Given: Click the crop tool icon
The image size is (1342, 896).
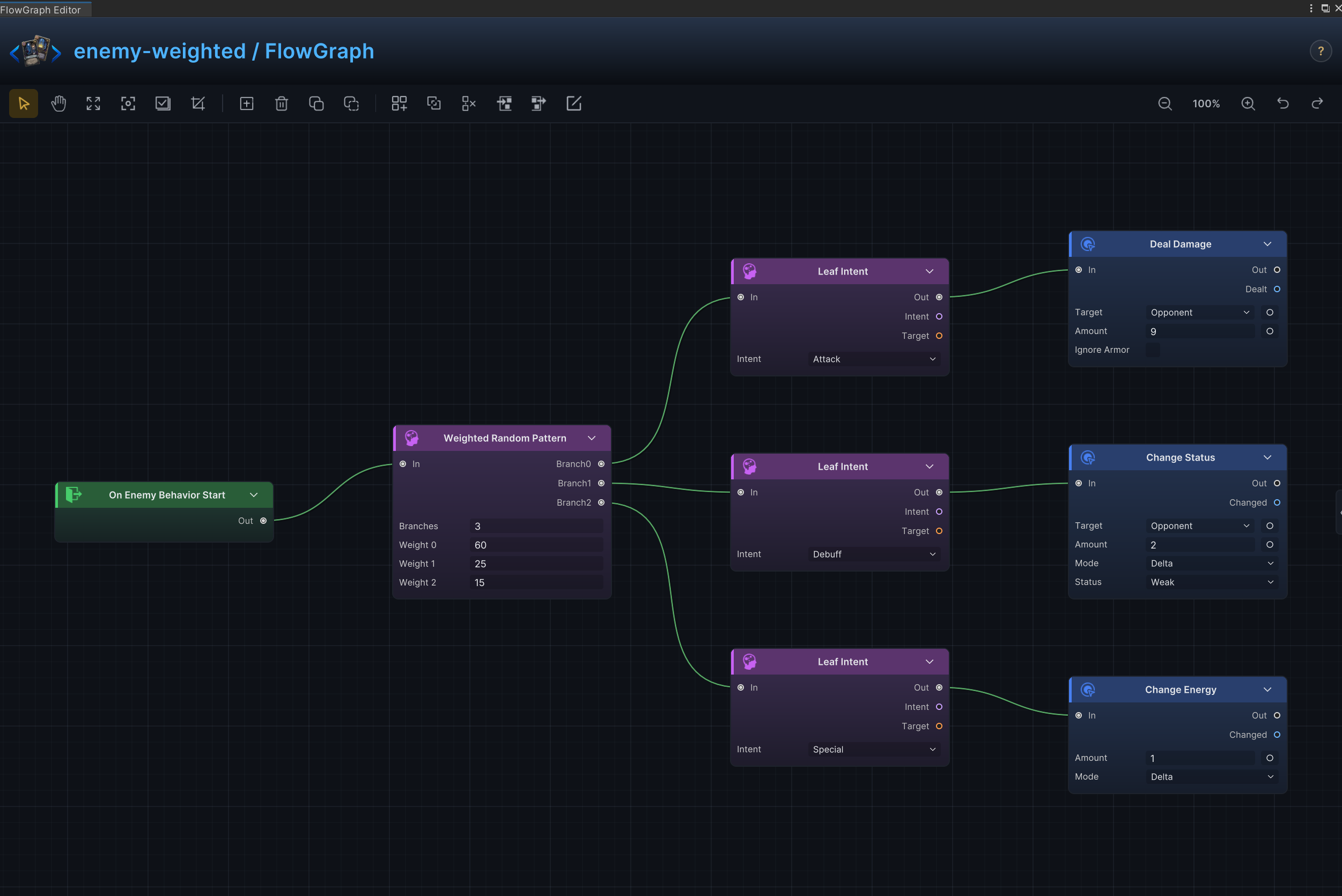Looking at the screenshot, I should click(x=198, y=103).
